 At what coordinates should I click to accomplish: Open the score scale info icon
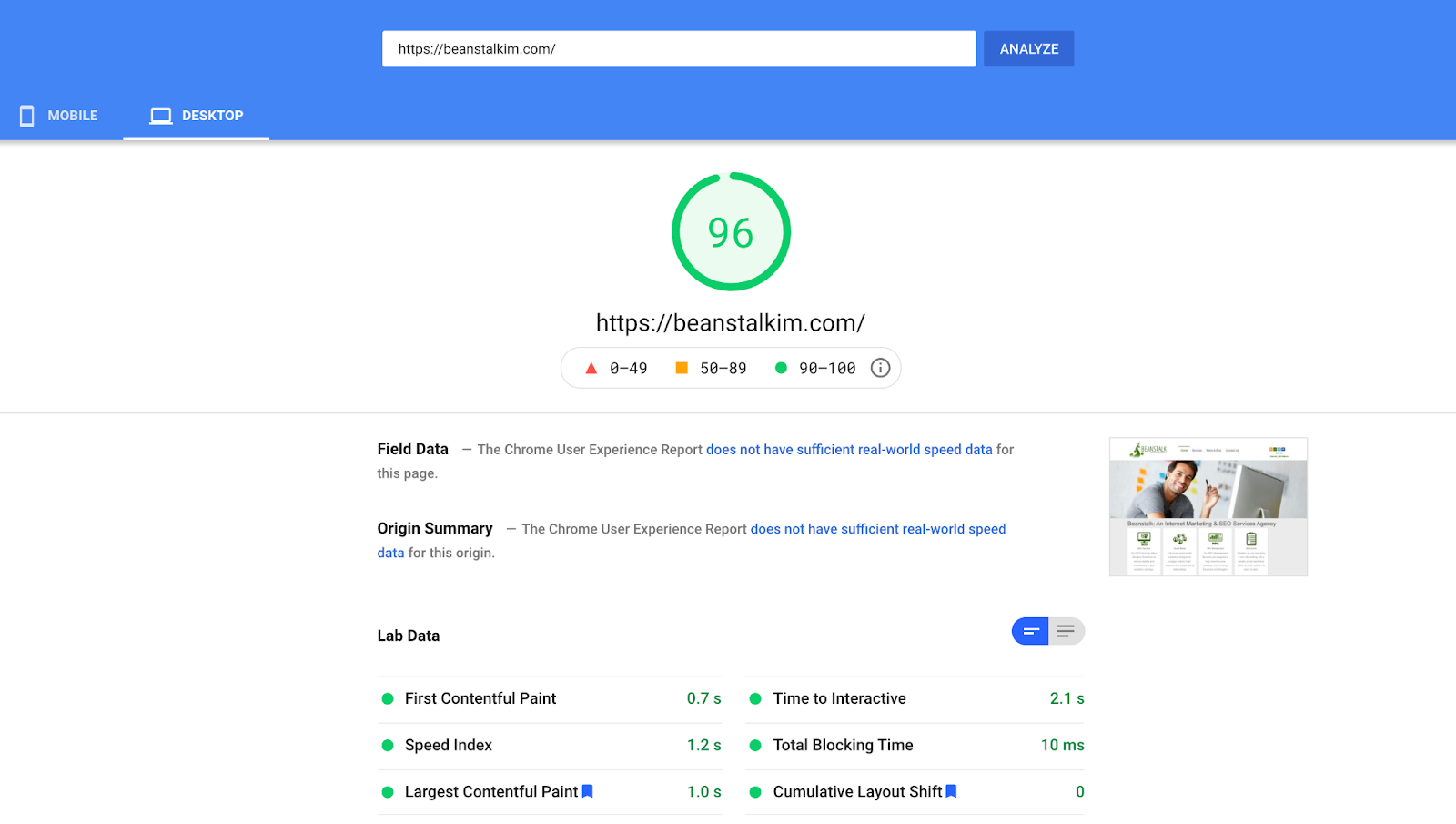point(880,368)
